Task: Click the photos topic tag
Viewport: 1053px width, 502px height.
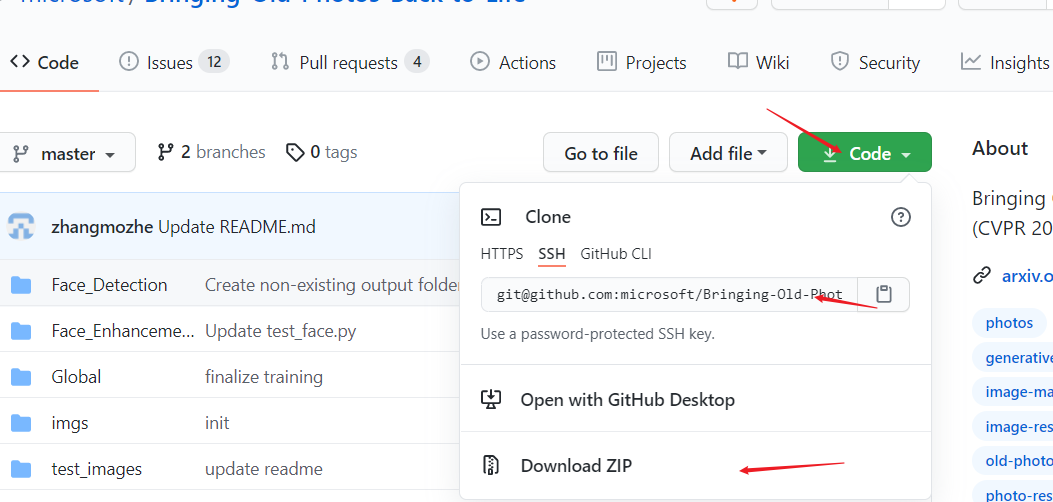Action: pyautogui.click(x=1009, y=323)
